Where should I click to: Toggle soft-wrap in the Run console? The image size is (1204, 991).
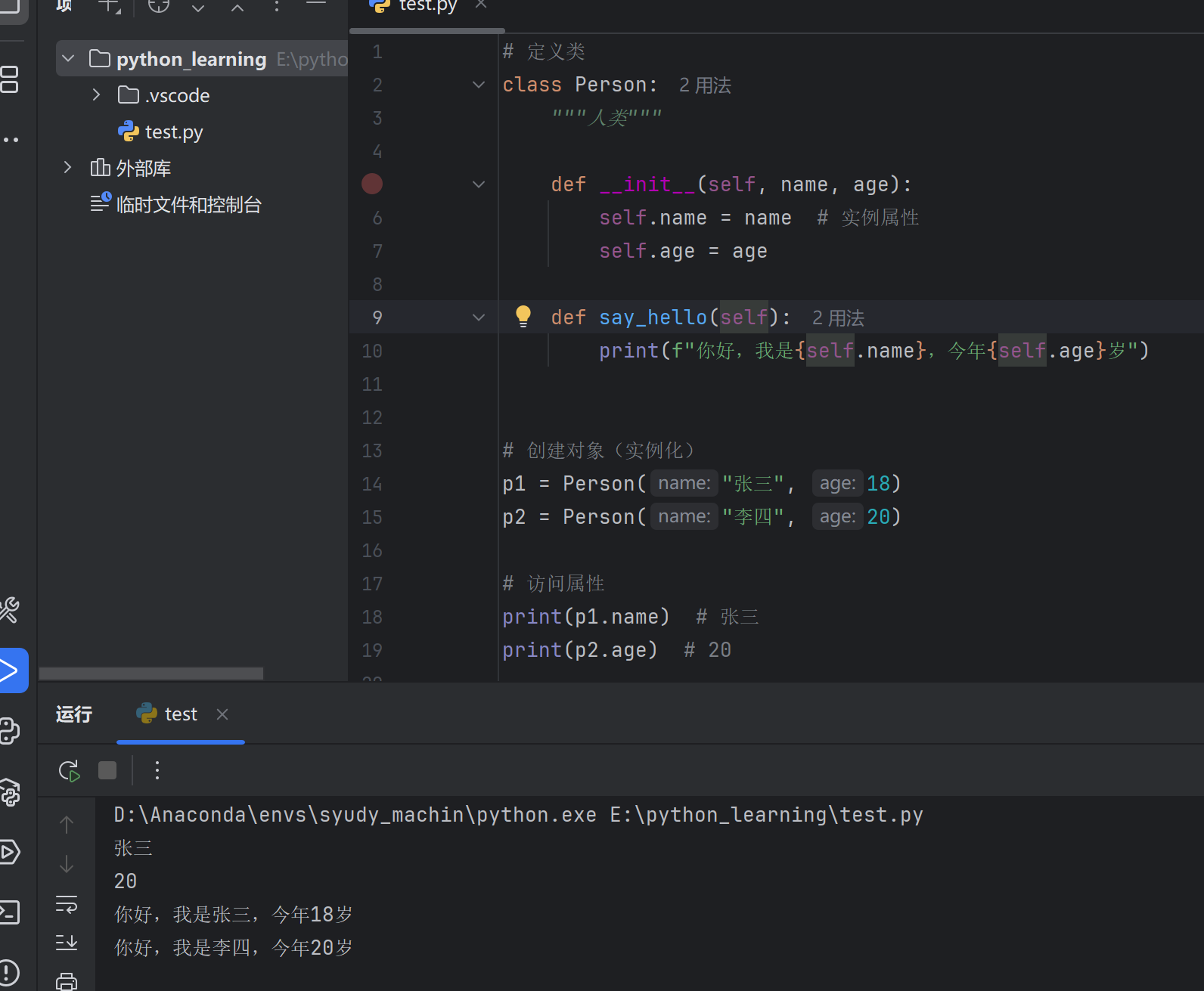67,904
